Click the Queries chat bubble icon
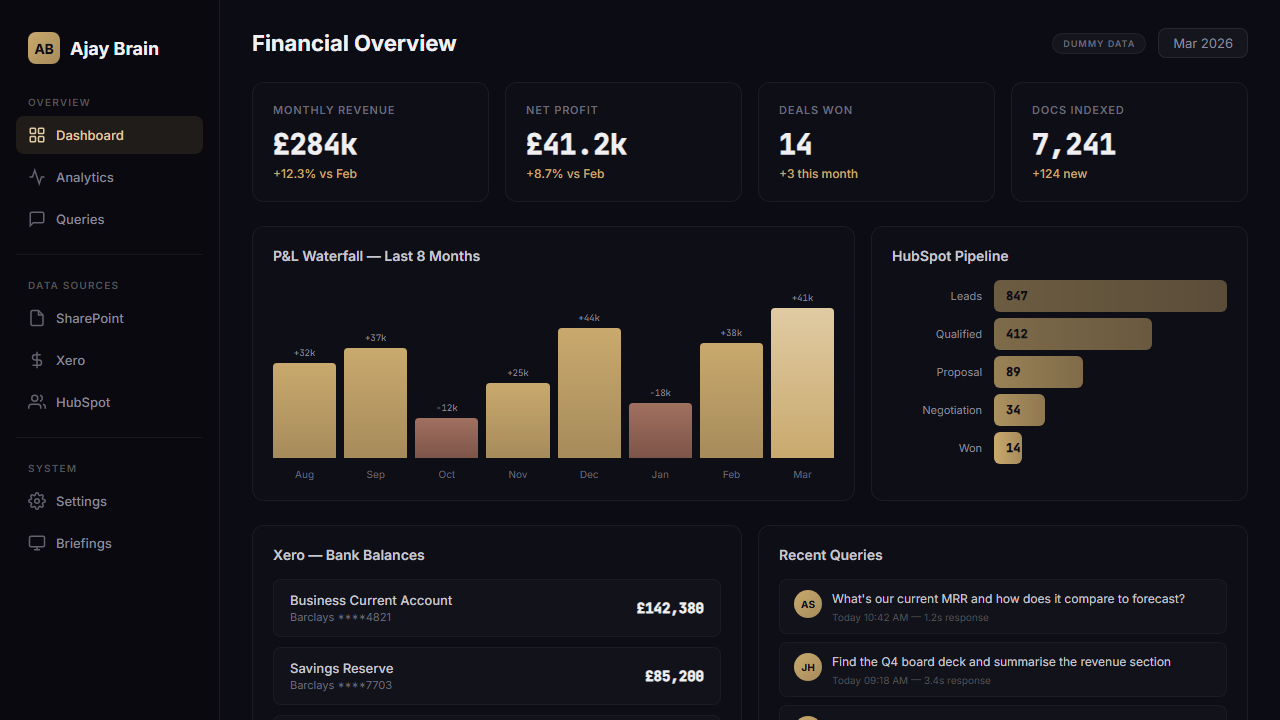Image resolution: width=1280 pixels, height=720 pixels. (x=37, y=219)
